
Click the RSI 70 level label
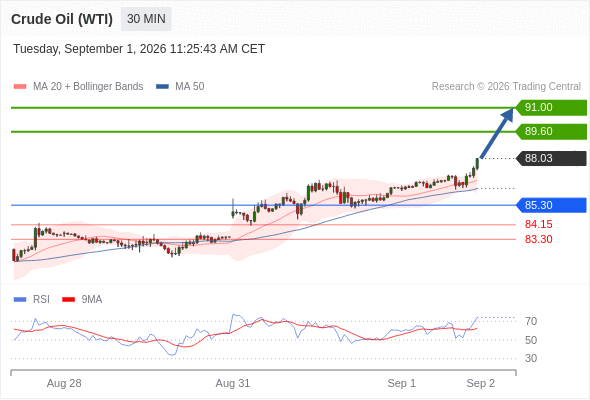[x=531, y=321]
